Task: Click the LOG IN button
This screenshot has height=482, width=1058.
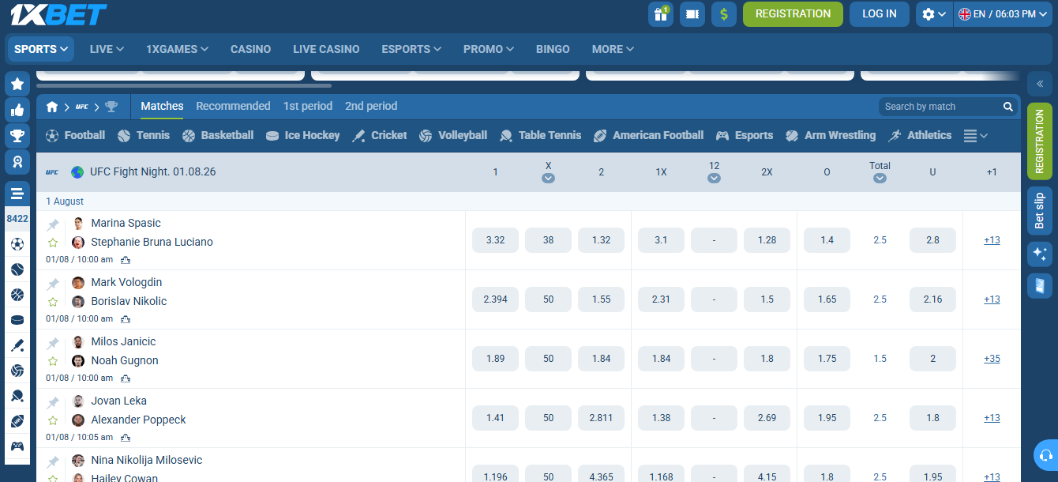Action: pos(879,14)
